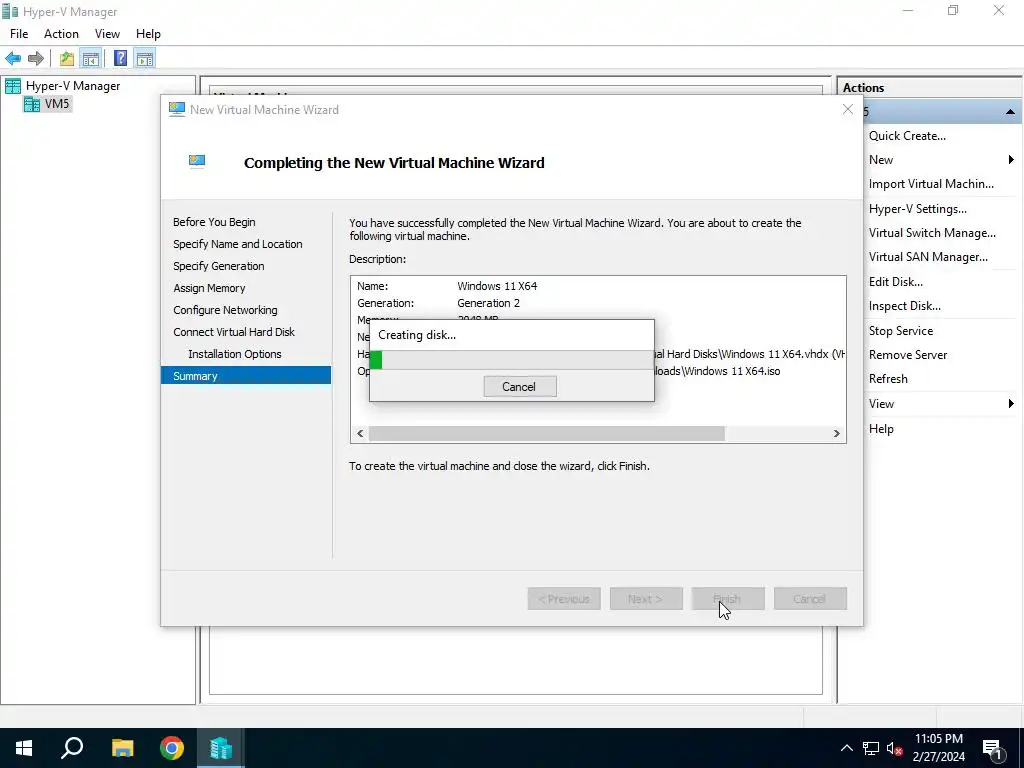Image resolution: width=1024 pixels, height=768 pixels.
Task: Toggle the Show/Hide Console Tree icon
Action: click(90, 59)
